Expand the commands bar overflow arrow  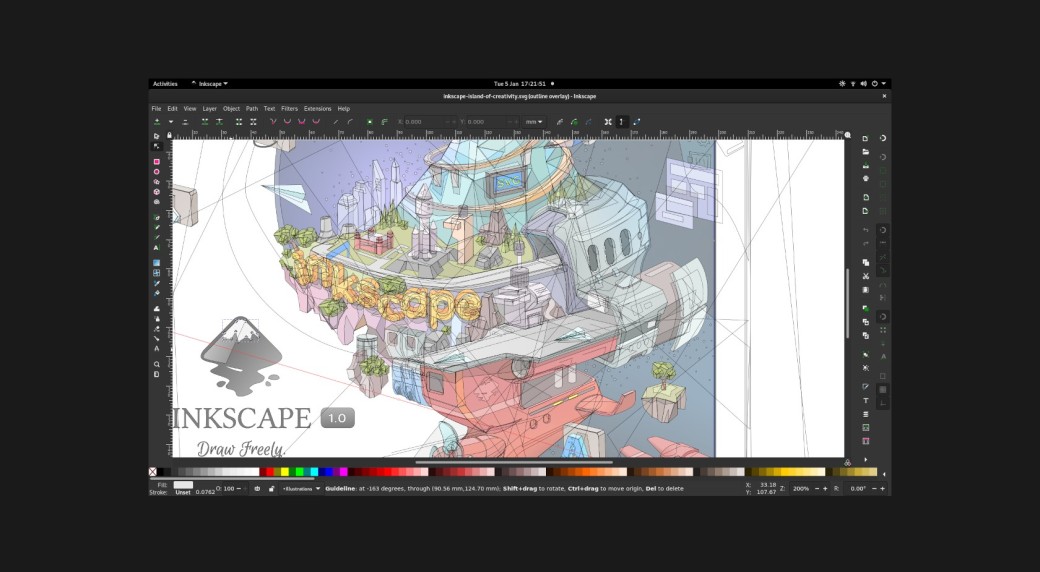tap(866, 459)
